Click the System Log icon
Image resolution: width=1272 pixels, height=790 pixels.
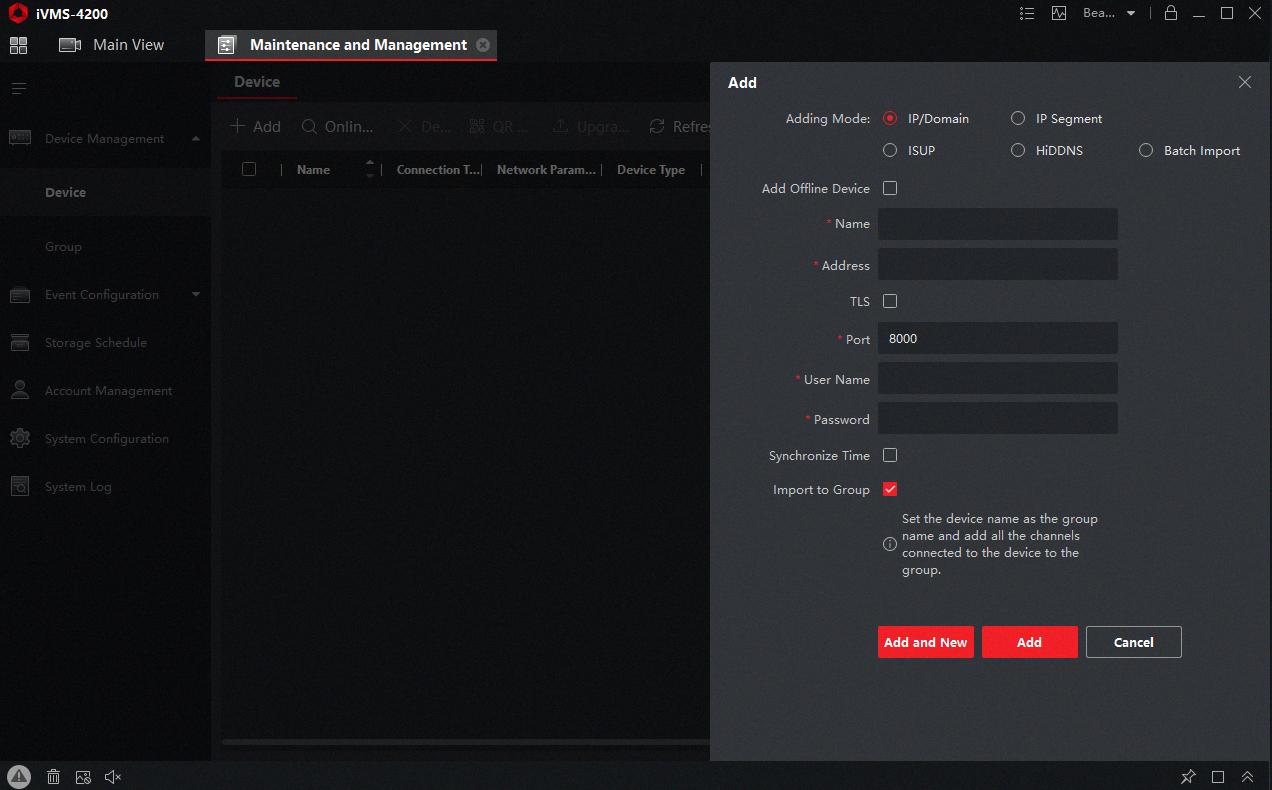pos(20,486)
